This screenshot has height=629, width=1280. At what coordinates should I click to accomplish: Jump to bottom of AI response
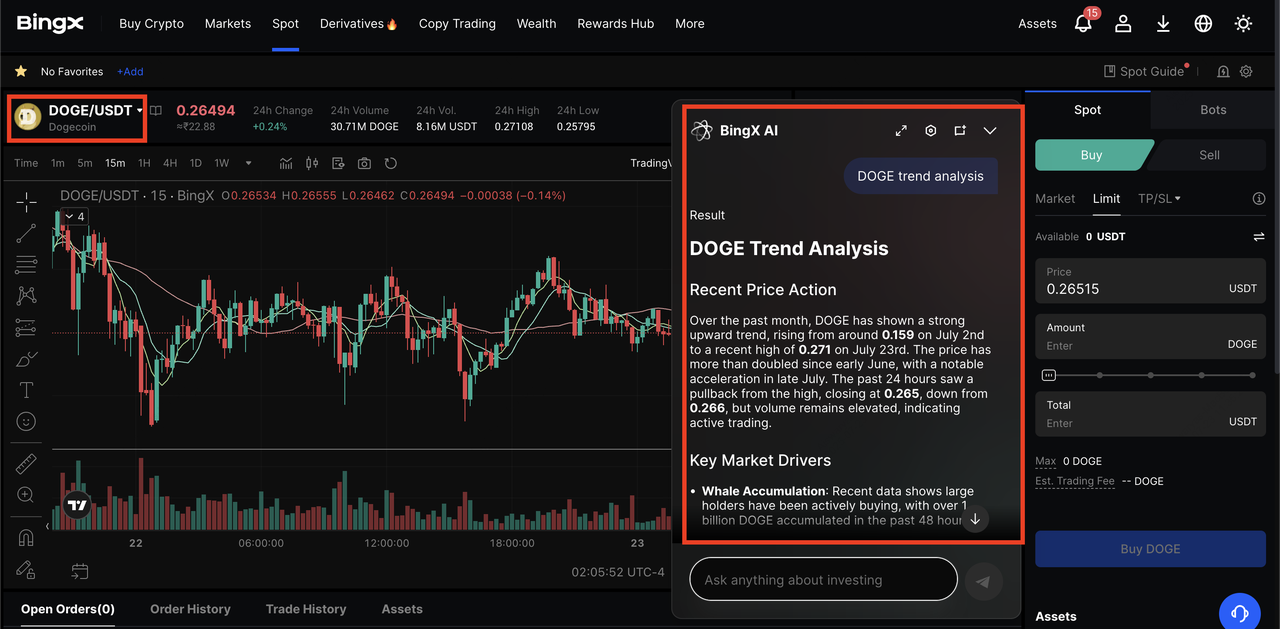click(975, 518)
